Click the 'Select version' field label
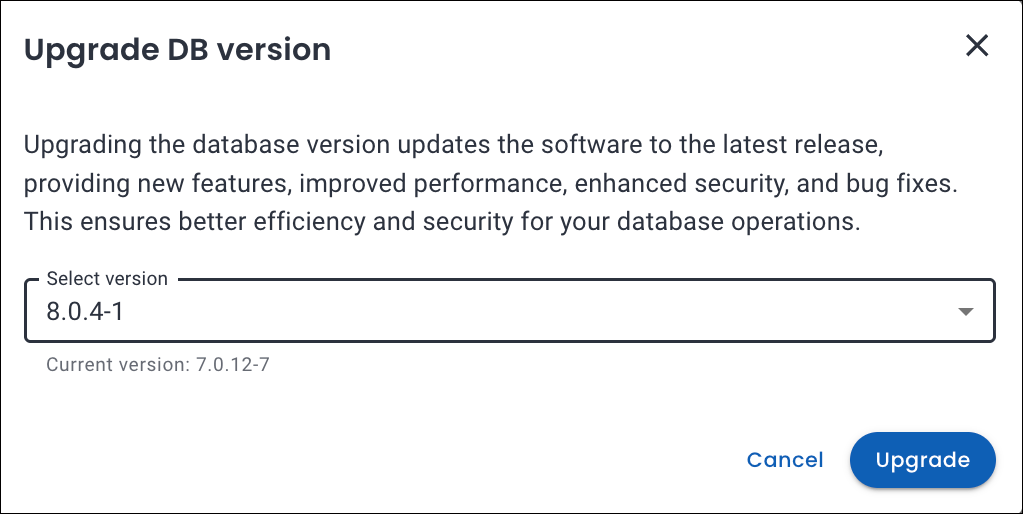The width and height of the screenshot is (1023, 514). coord(107,279)
